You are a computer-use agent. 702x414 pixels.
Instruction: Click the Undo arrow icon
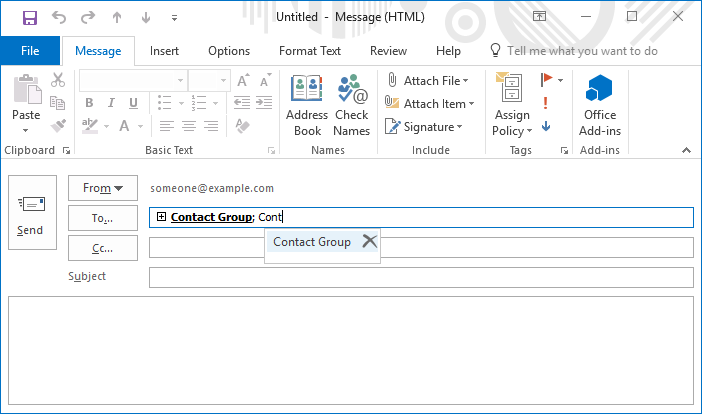[x=58, y=18]
